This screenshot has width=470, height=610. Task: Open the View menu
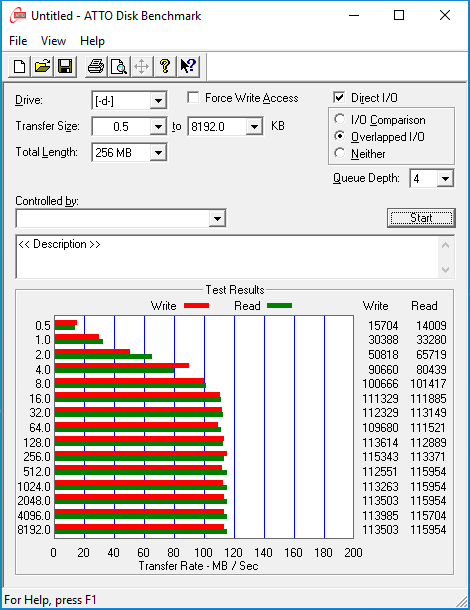coord(53,41)
